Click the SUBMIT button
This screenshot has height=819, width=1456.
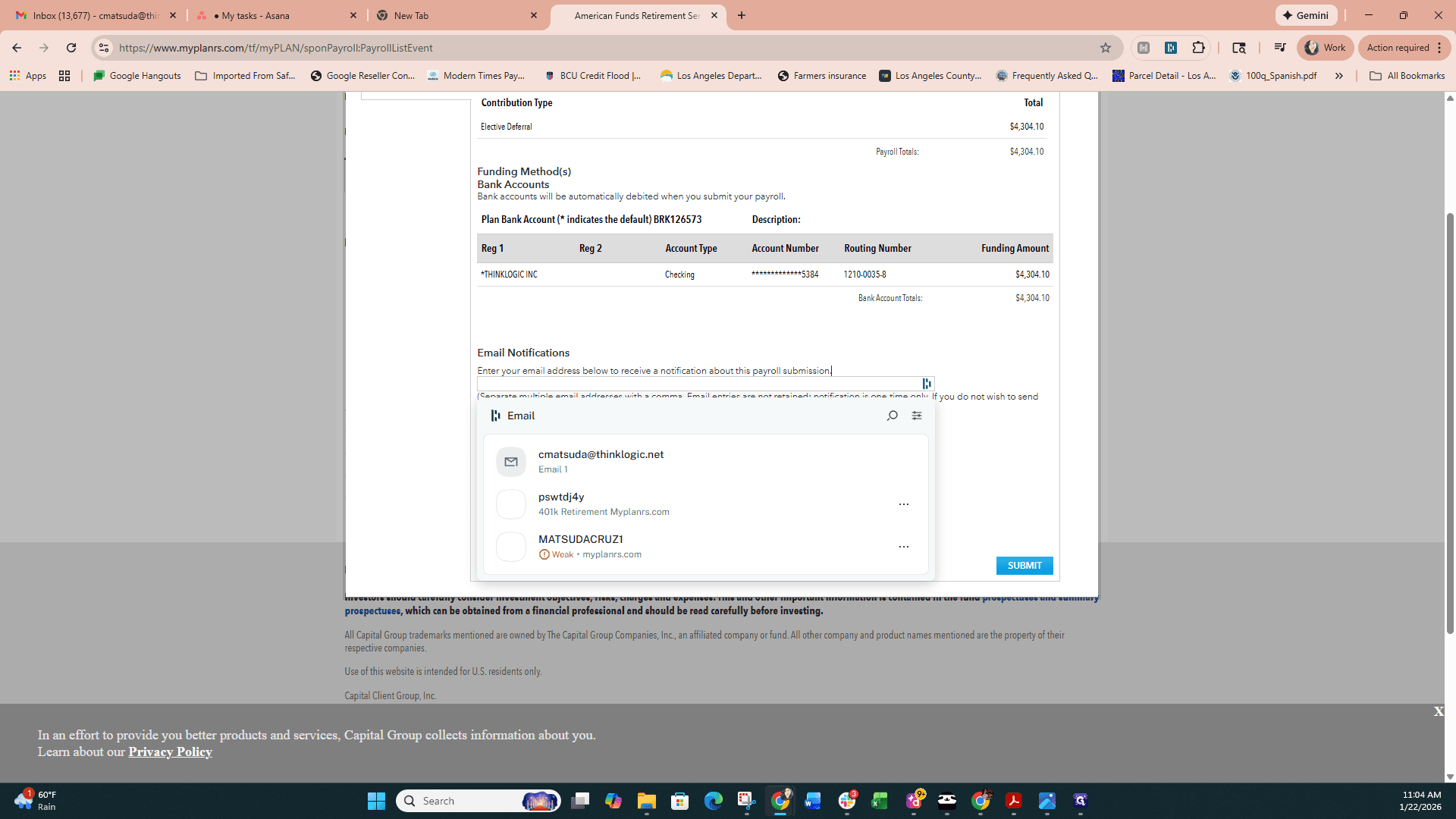pyautogui.click(x=1025, y=566)
